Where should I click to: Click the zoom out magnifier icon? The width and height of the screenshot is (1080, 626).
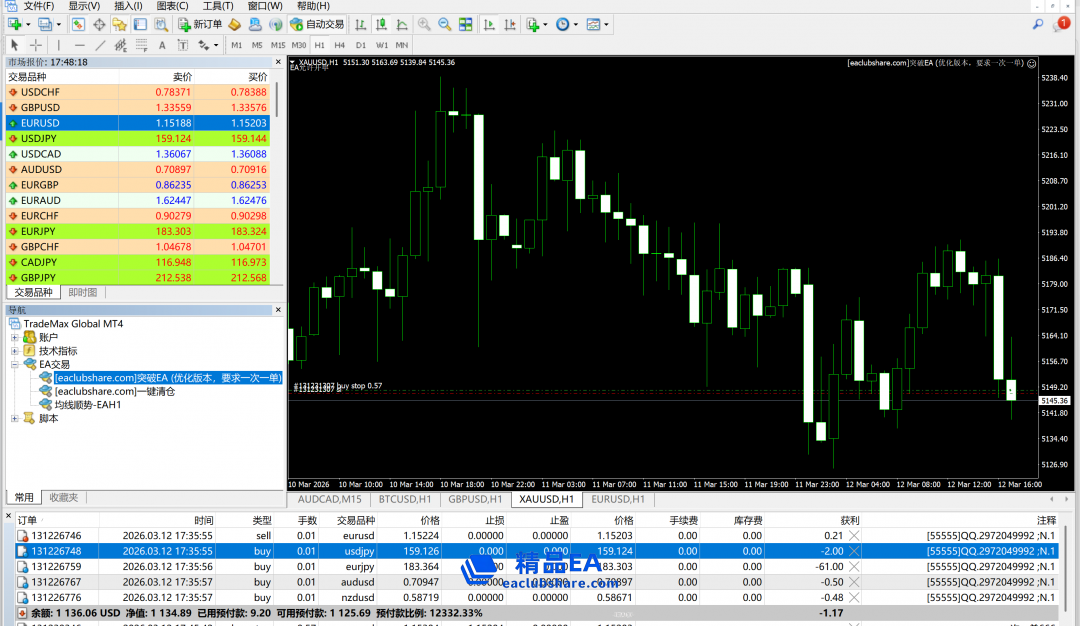445,24
